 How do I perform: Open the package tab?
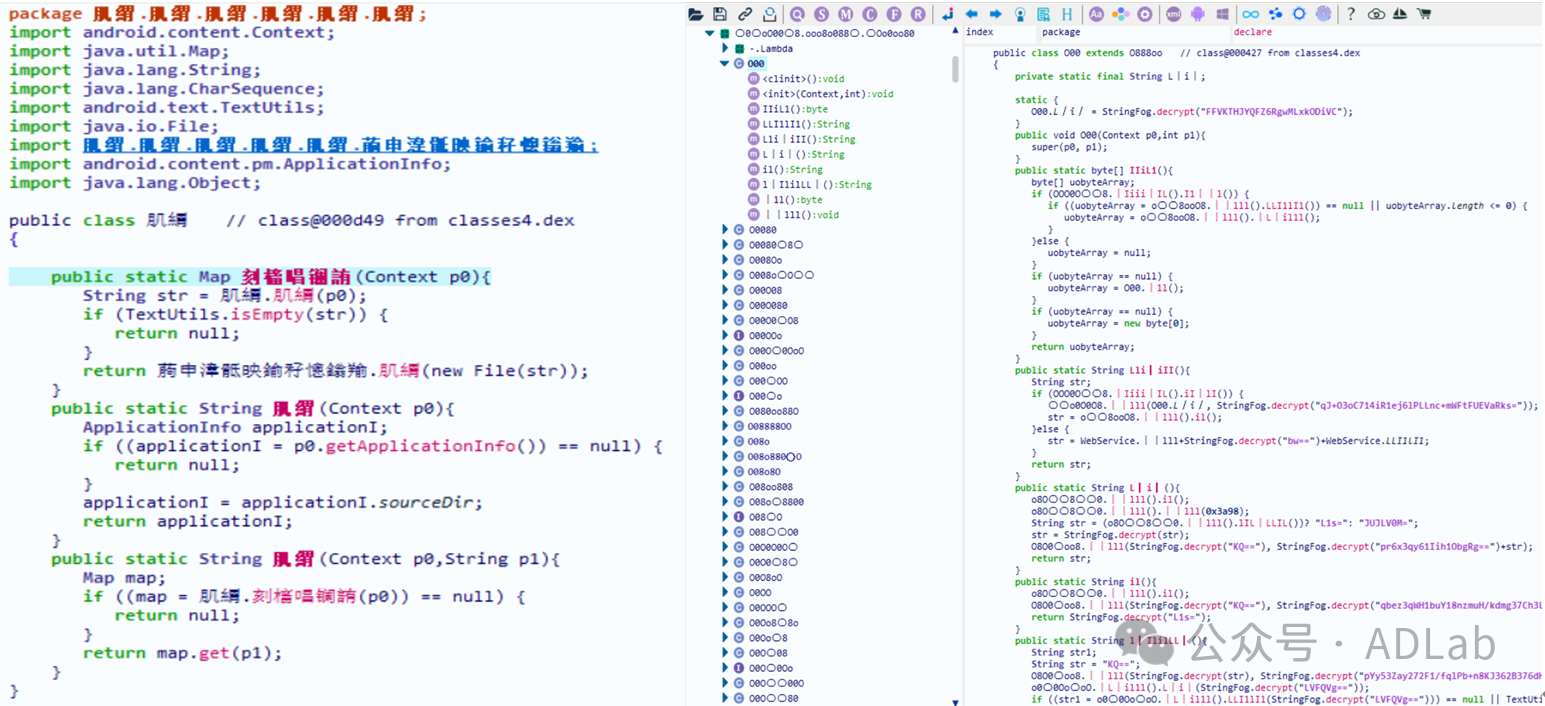pyautogui.click(x=1061, y=32)
